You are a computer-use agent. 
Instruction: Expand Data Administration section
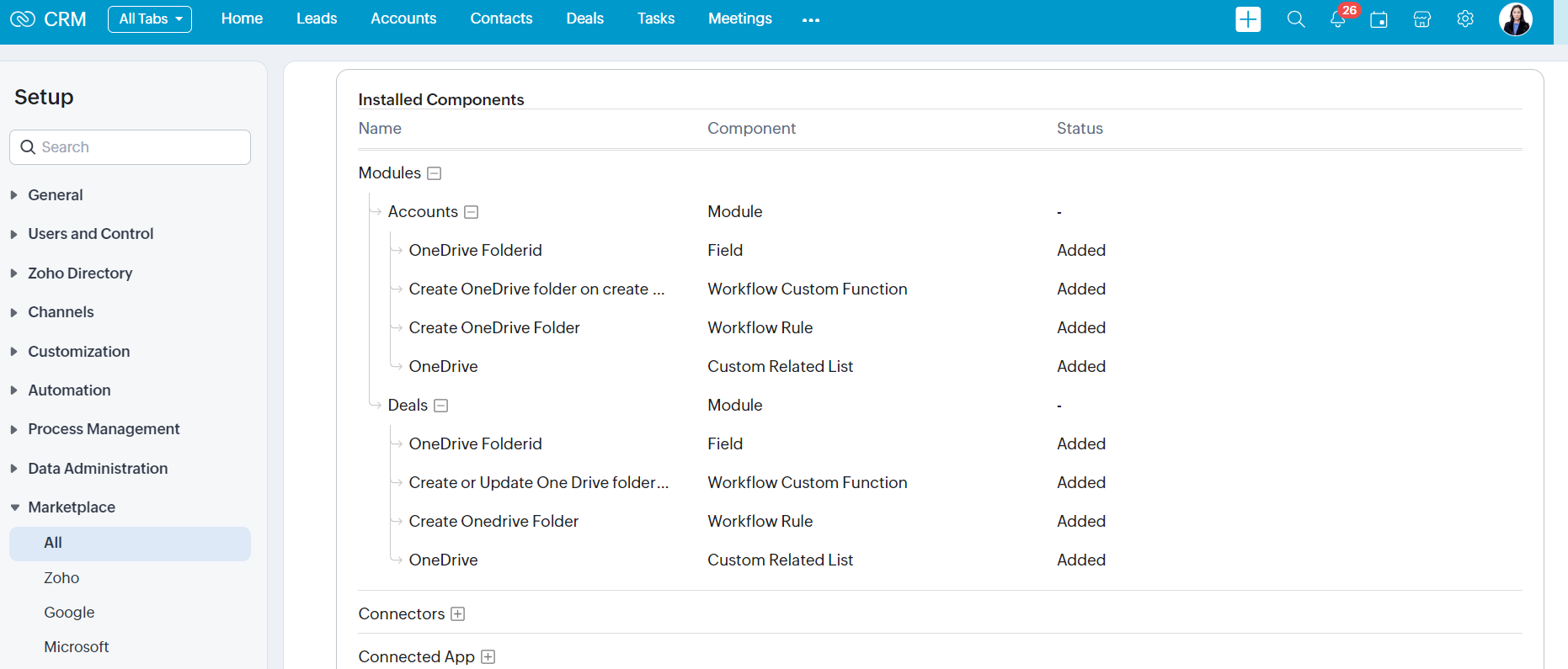click(x=98, y=469)
